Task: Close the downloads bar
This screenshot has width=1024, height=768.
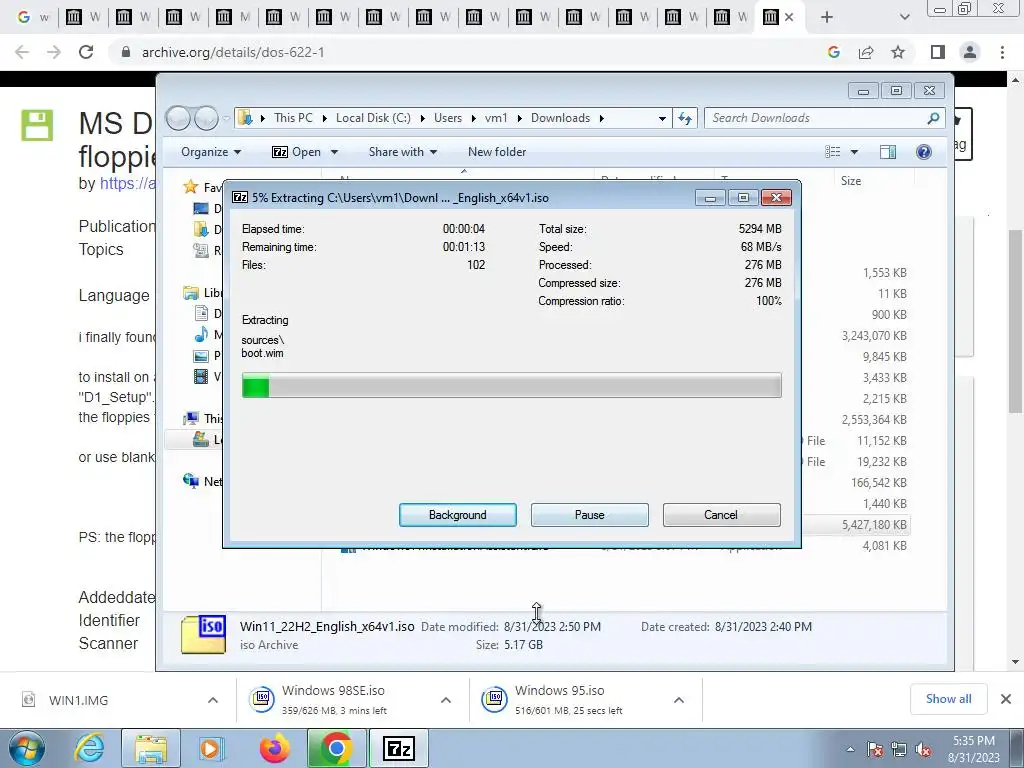Action: pyautogui.click(x=1006, y=699)
